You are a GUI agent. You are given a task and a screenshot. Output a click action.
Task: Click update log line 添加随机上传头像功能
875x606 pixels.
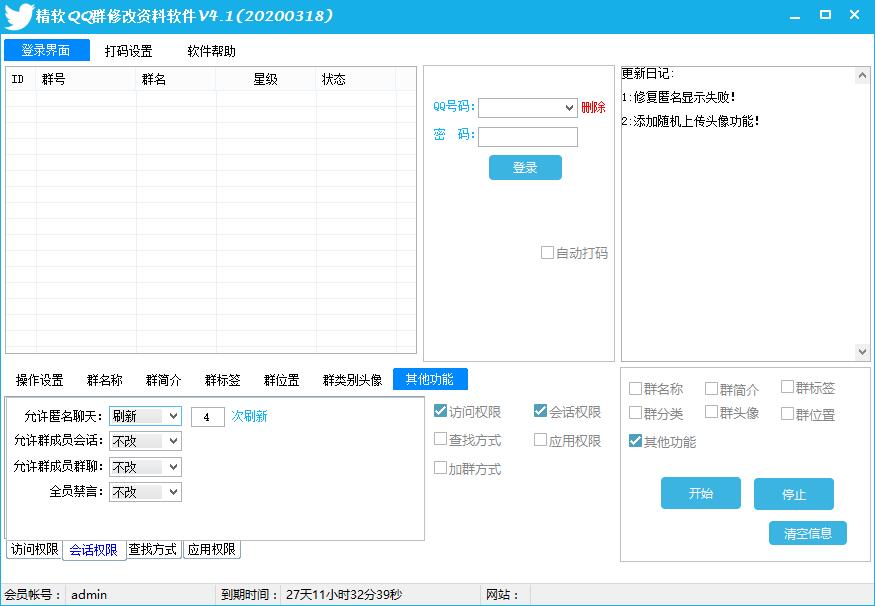click(690, 121)
